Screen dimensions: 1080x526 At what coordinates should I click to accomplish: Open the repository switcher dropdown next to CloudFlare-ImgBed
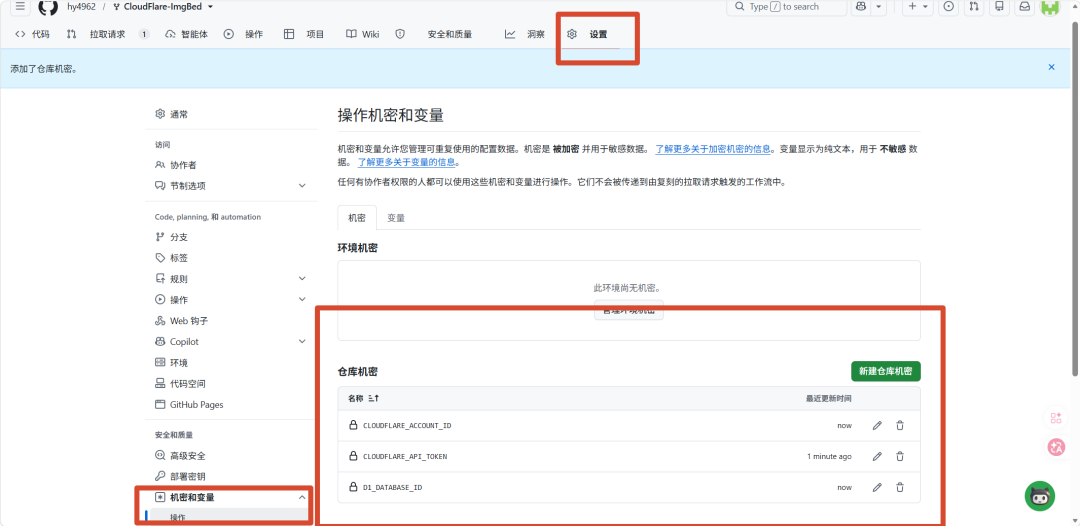pos(210,7)
